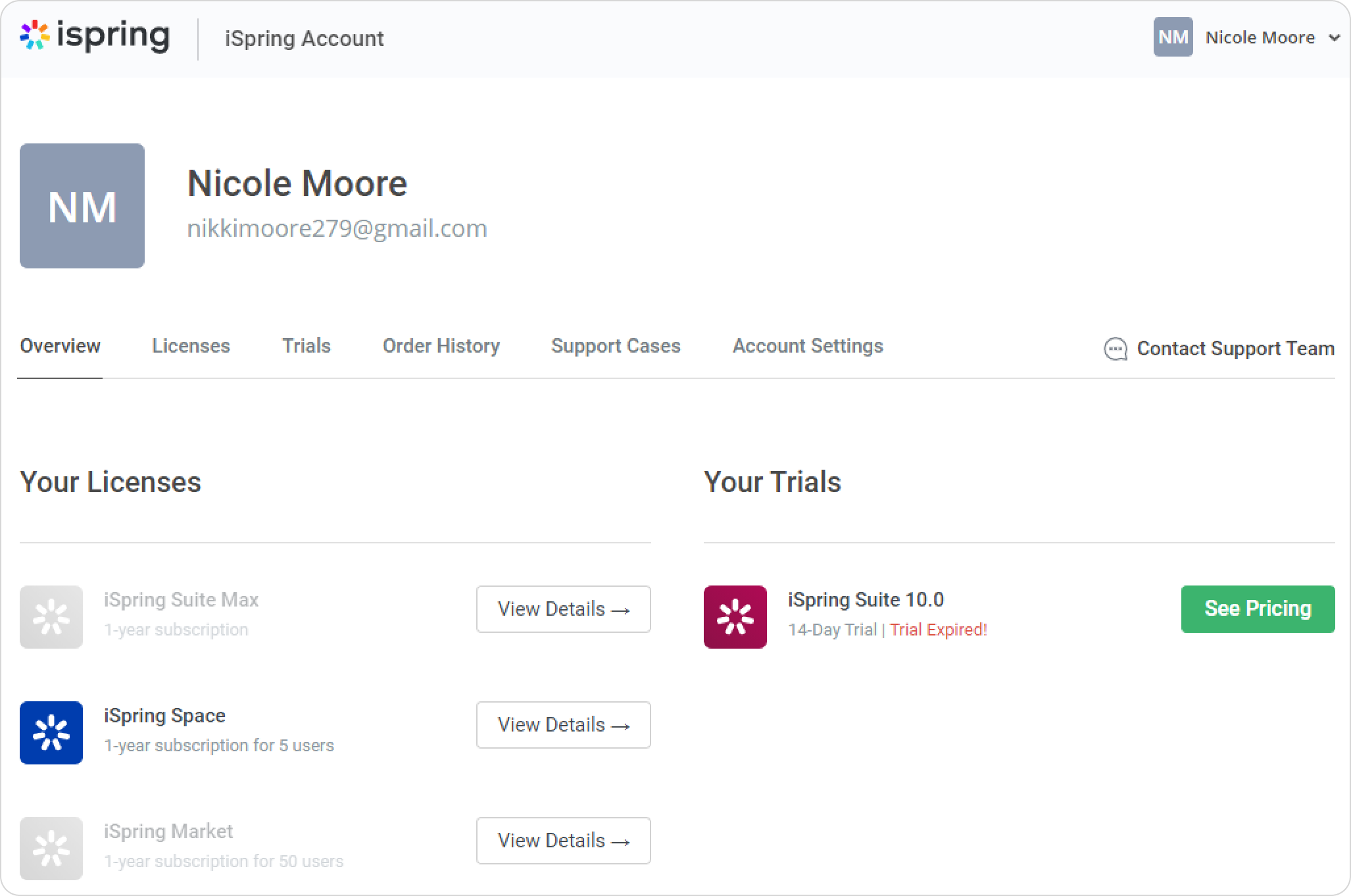View details for iSpring Suite Max

click(563, 609)
